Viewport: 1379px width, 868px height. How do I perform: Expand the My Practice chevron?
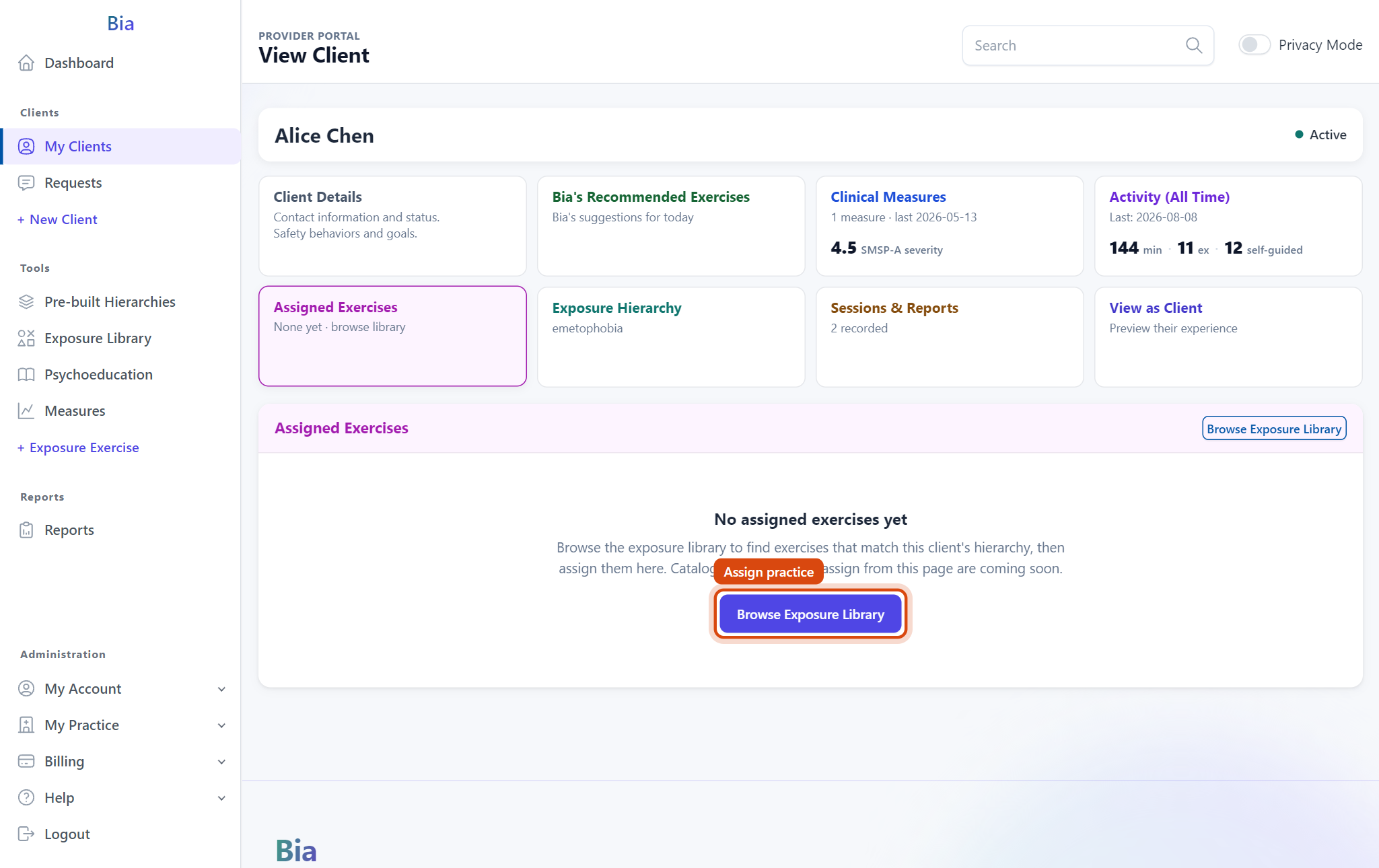point(221,725)
